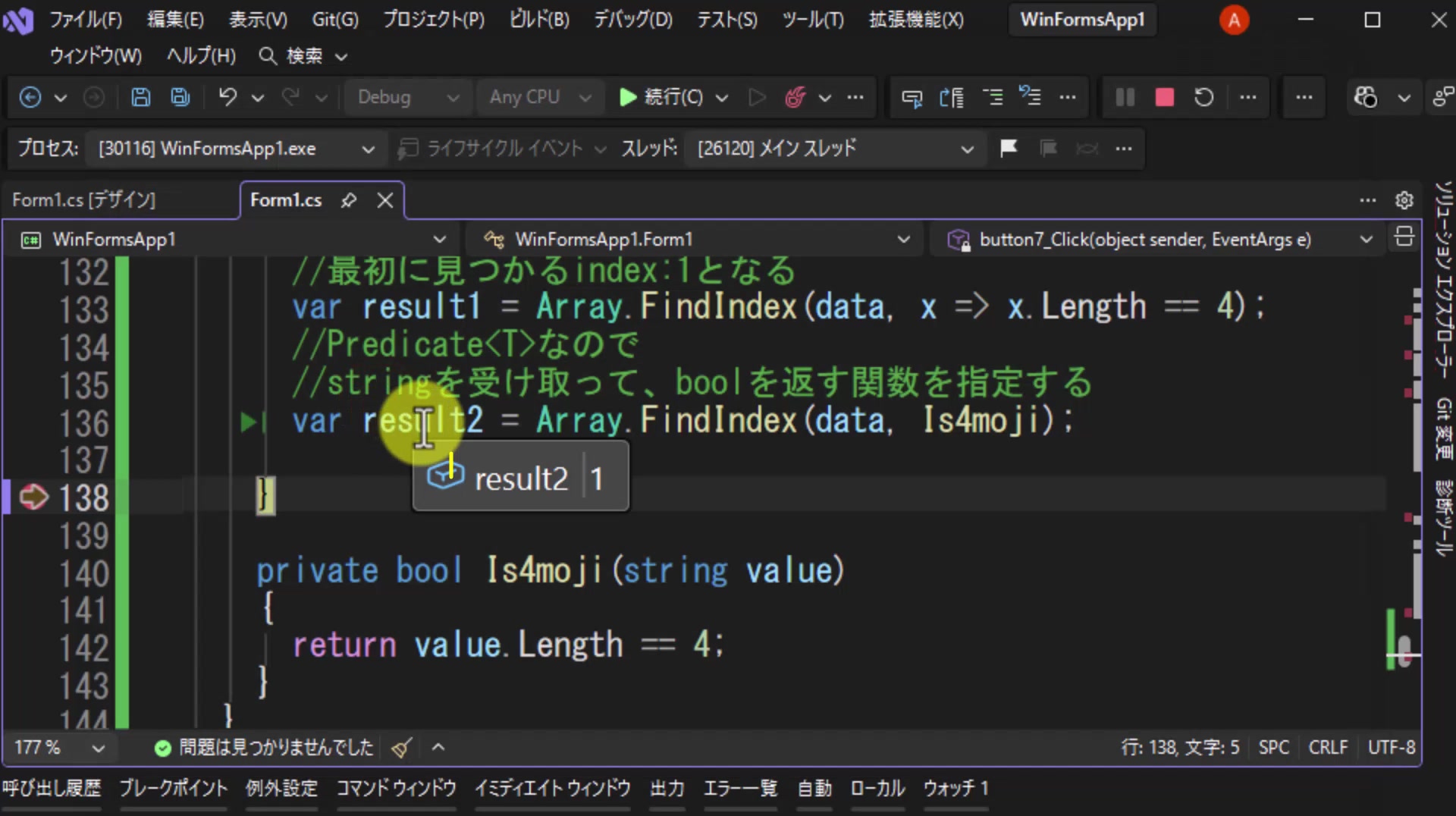Click the Save All icon

point(180,97)
